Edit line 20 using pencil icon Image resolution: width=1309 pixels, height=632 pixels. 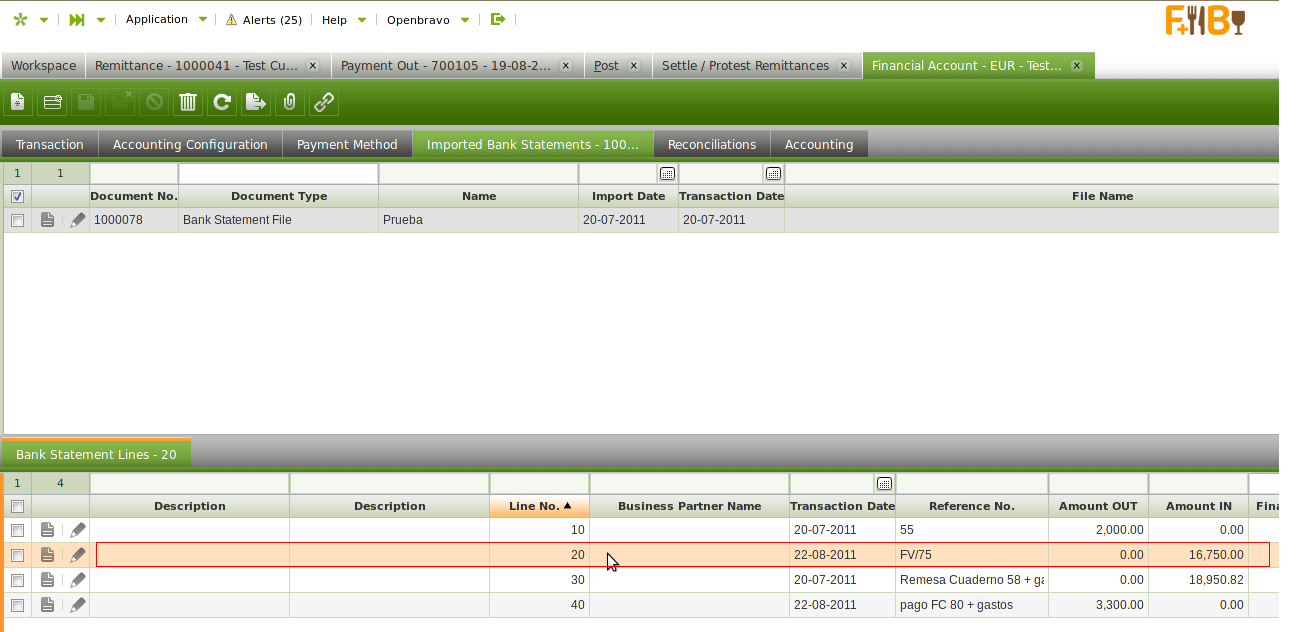point(77,555)
